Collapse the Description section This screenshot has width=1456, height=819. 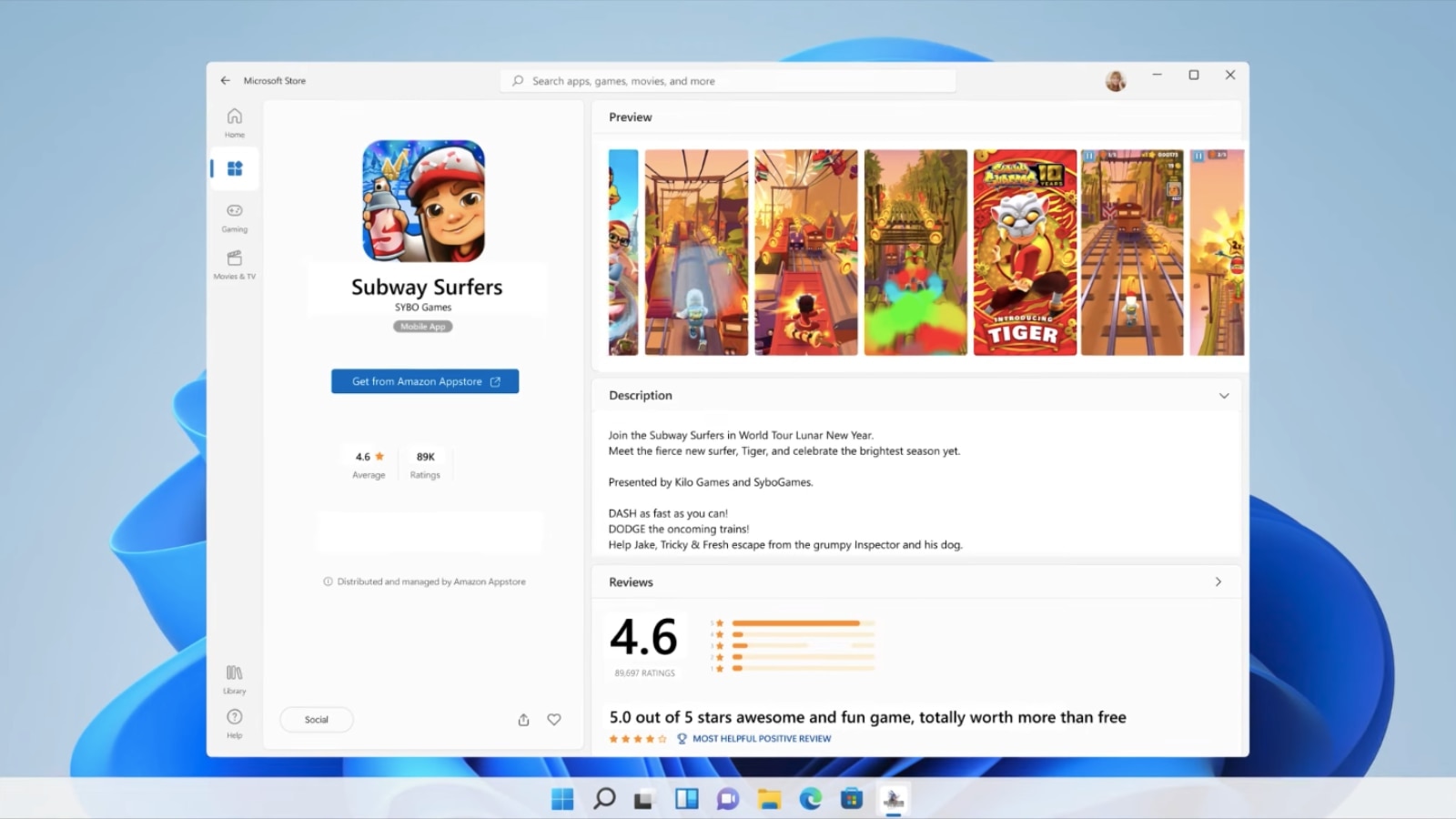1224,395
